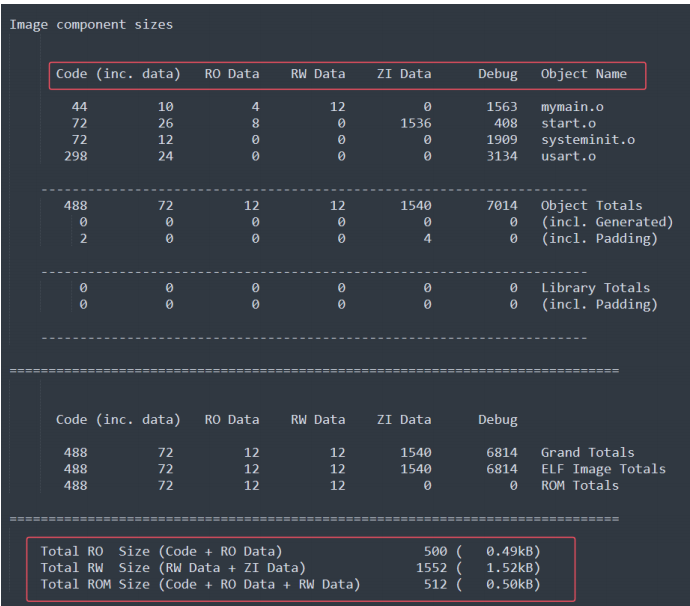The width and height of the screenshot is (690, 606).
Task: Select the 'Object Name' column header
Action: coord(584,74)
